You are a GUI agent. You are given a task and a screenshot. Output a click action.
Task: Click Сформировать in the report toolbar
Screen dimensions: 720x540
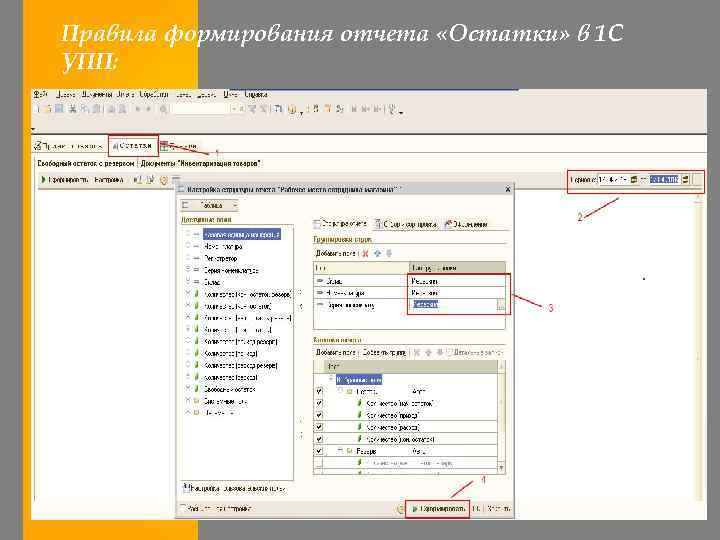coord(65,180)
